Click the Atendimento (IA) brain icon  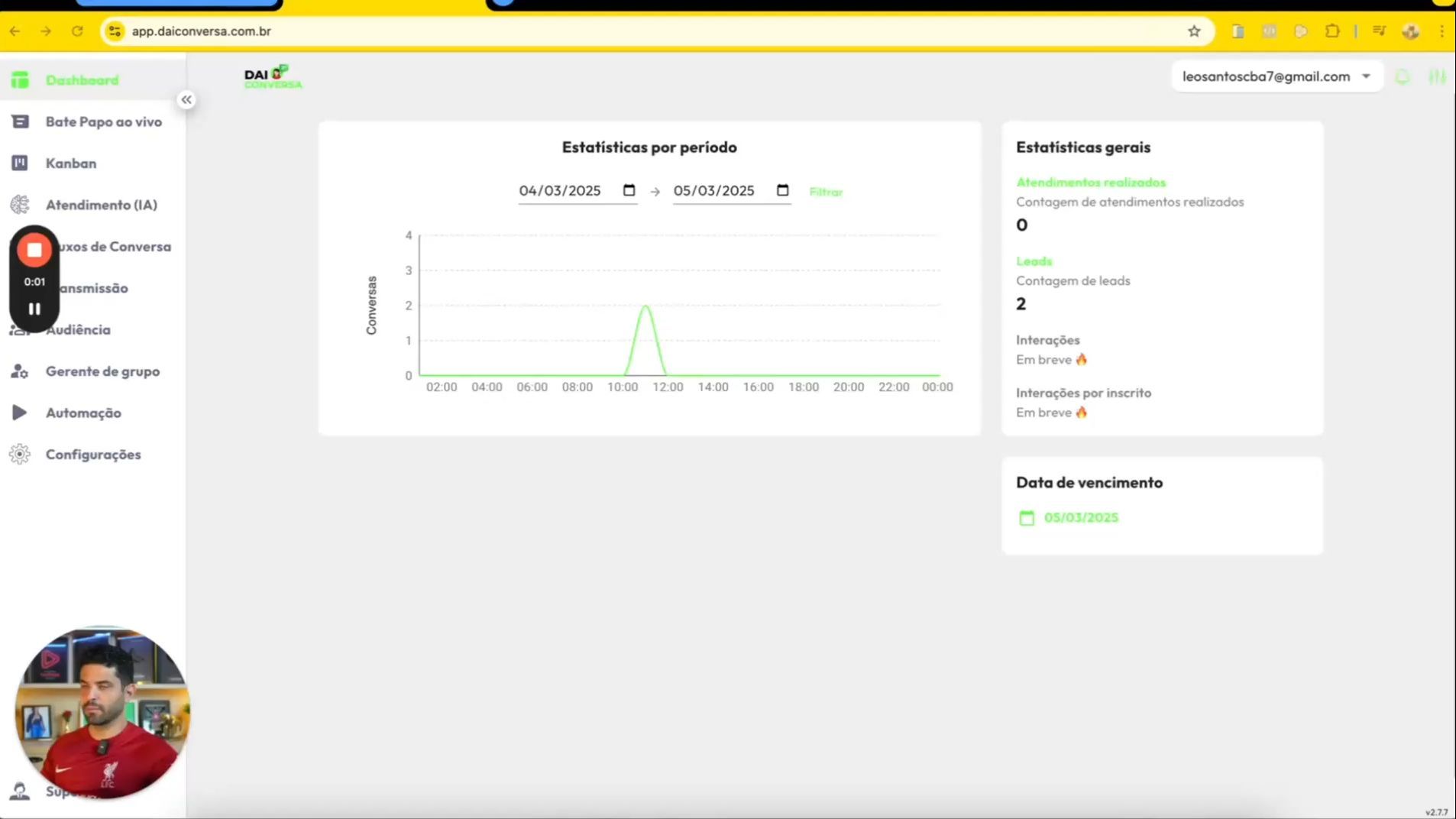point(20,205)
